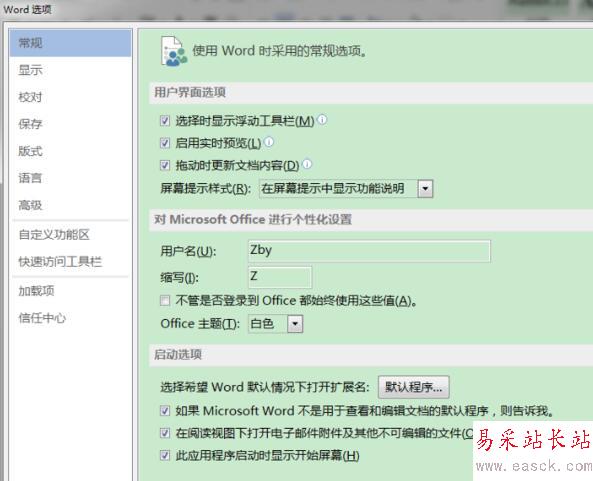Uncheck 拖动时更新文档内容 option

pos(165,165)
